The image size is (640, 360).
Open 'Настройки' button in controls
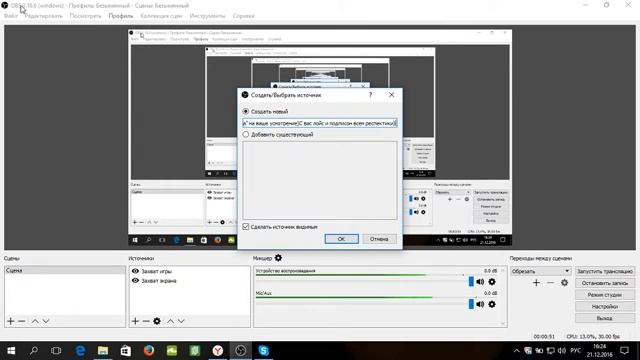(x=605, y=306)
